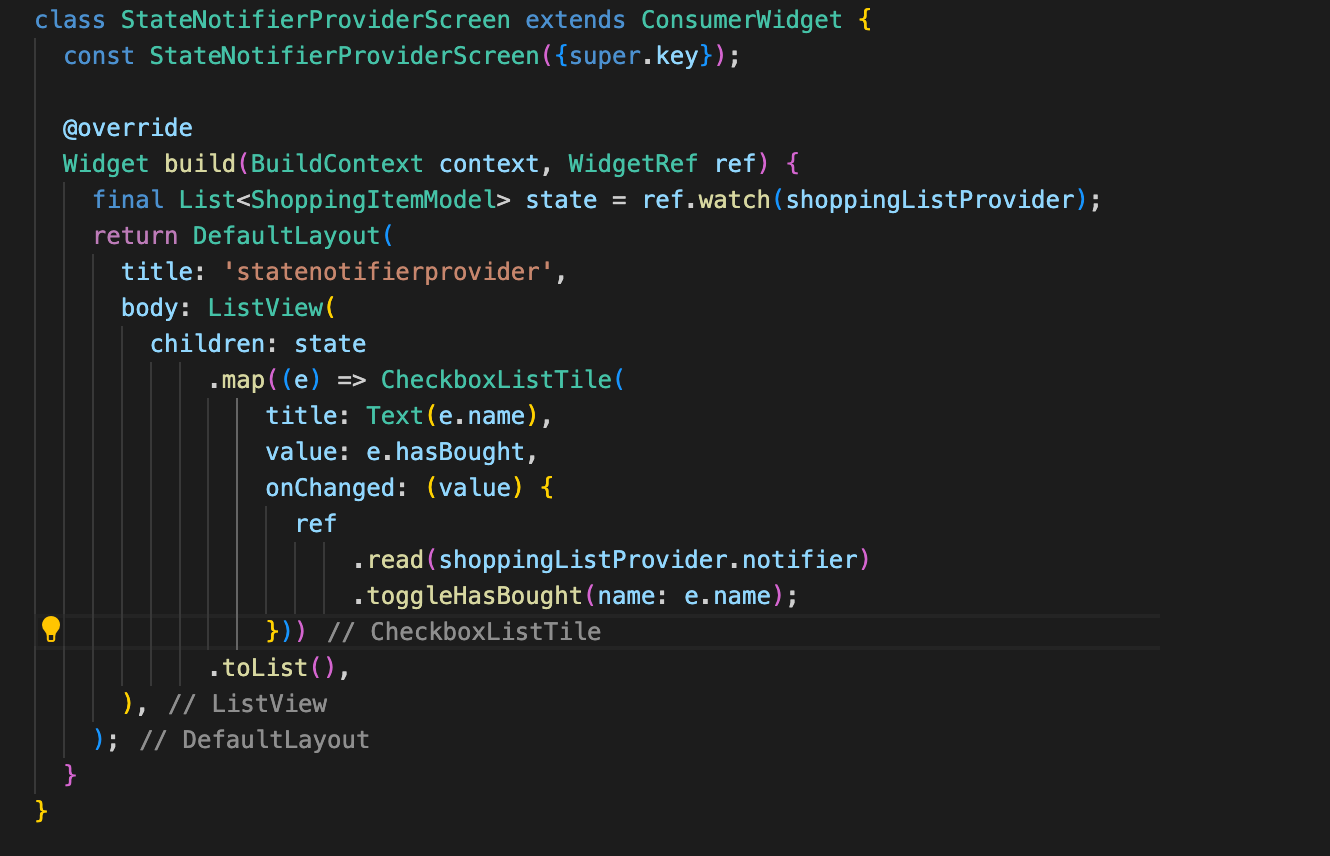This screenshot has height=856, width=1330.
Task: Click the final yellow closing brace of class
Action: (41, 809)
